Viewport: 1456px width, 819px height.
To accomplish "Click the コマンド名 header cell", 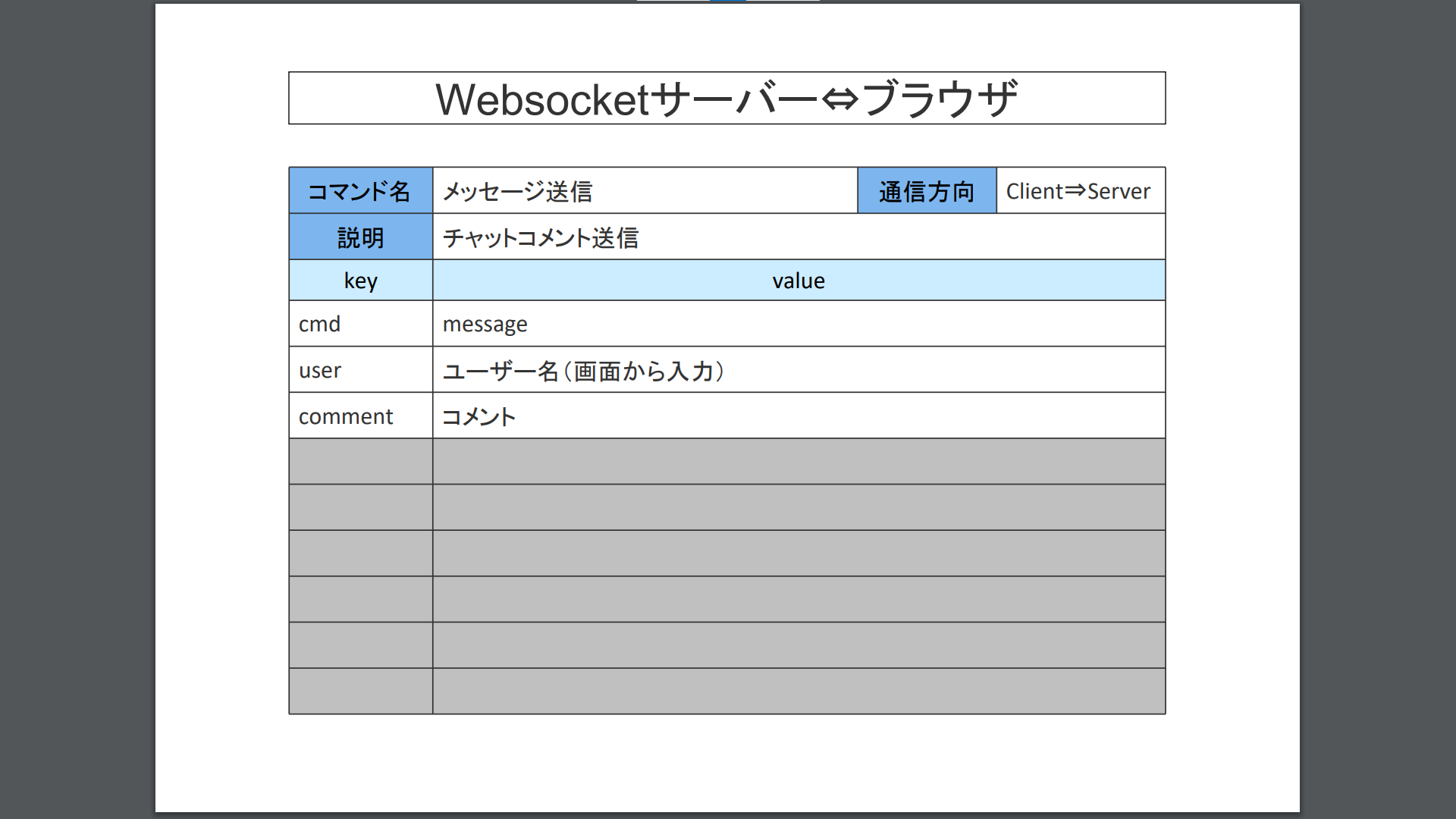I will click(x=360, y=191).
